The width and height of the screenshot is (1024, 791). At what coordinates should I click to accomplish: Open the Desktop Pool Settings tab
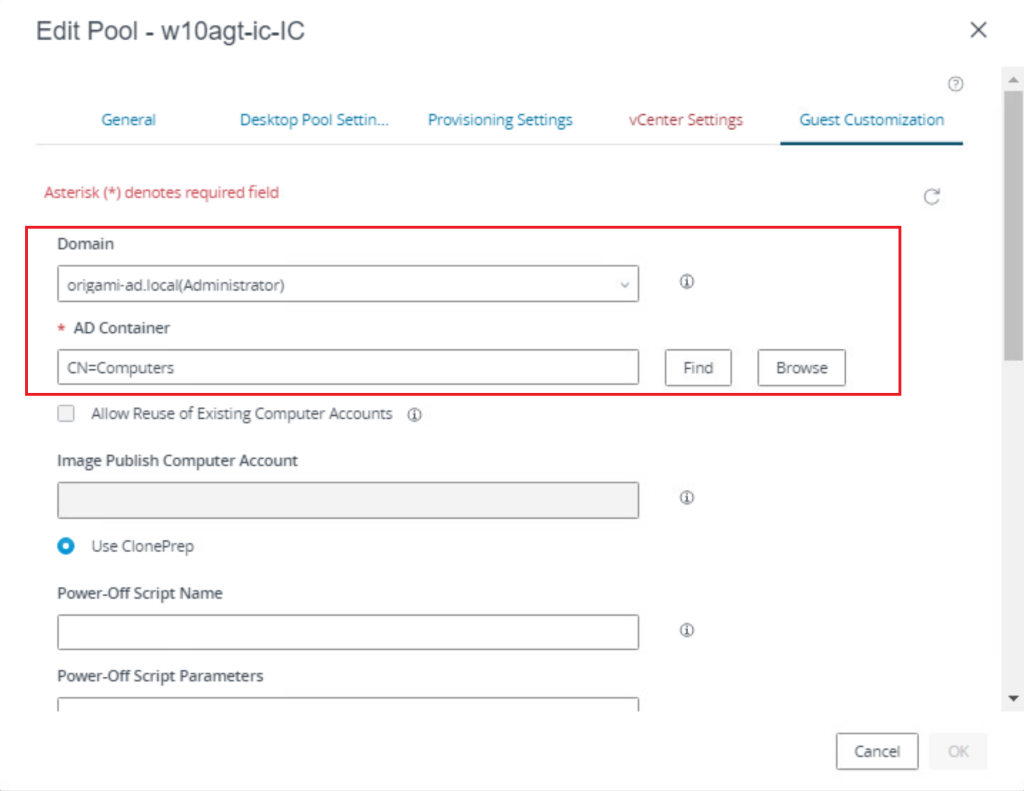[314, 120]
